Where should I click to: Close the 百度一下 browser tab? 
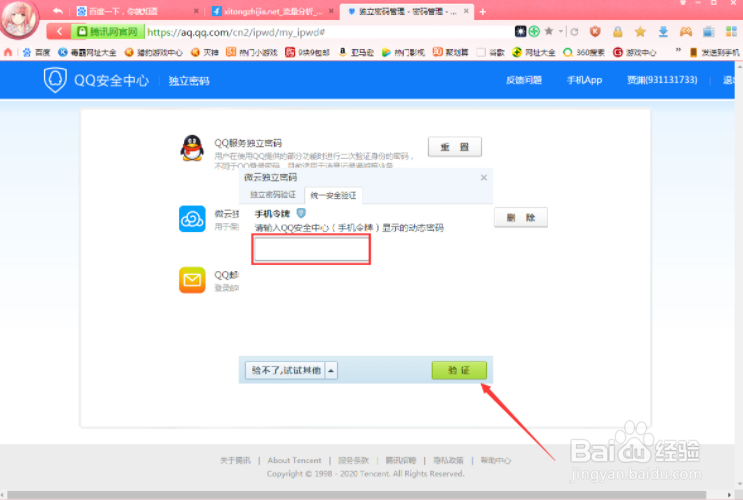coord(197,11)
